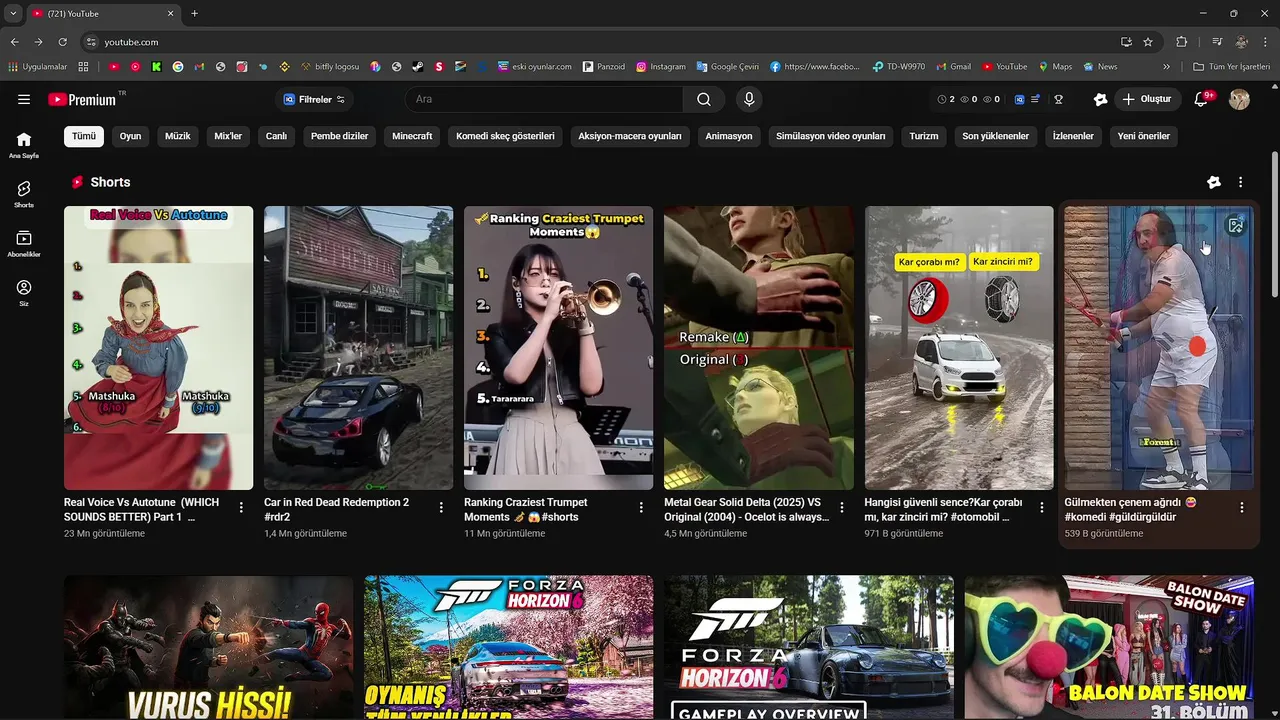
Task: Start voice search with microphone
Action: click(749, 99)
